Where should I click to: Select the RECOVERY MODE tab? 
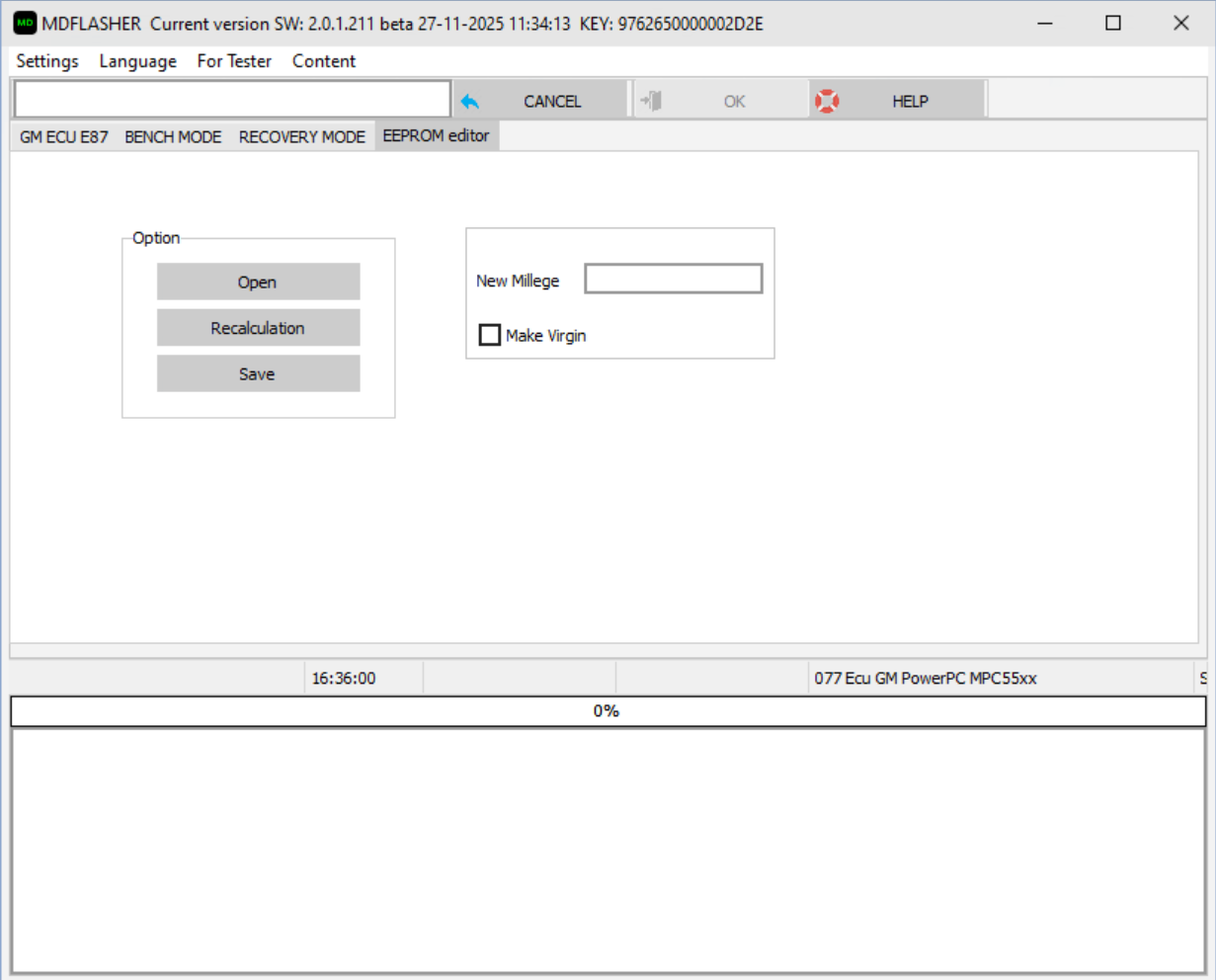301,137
